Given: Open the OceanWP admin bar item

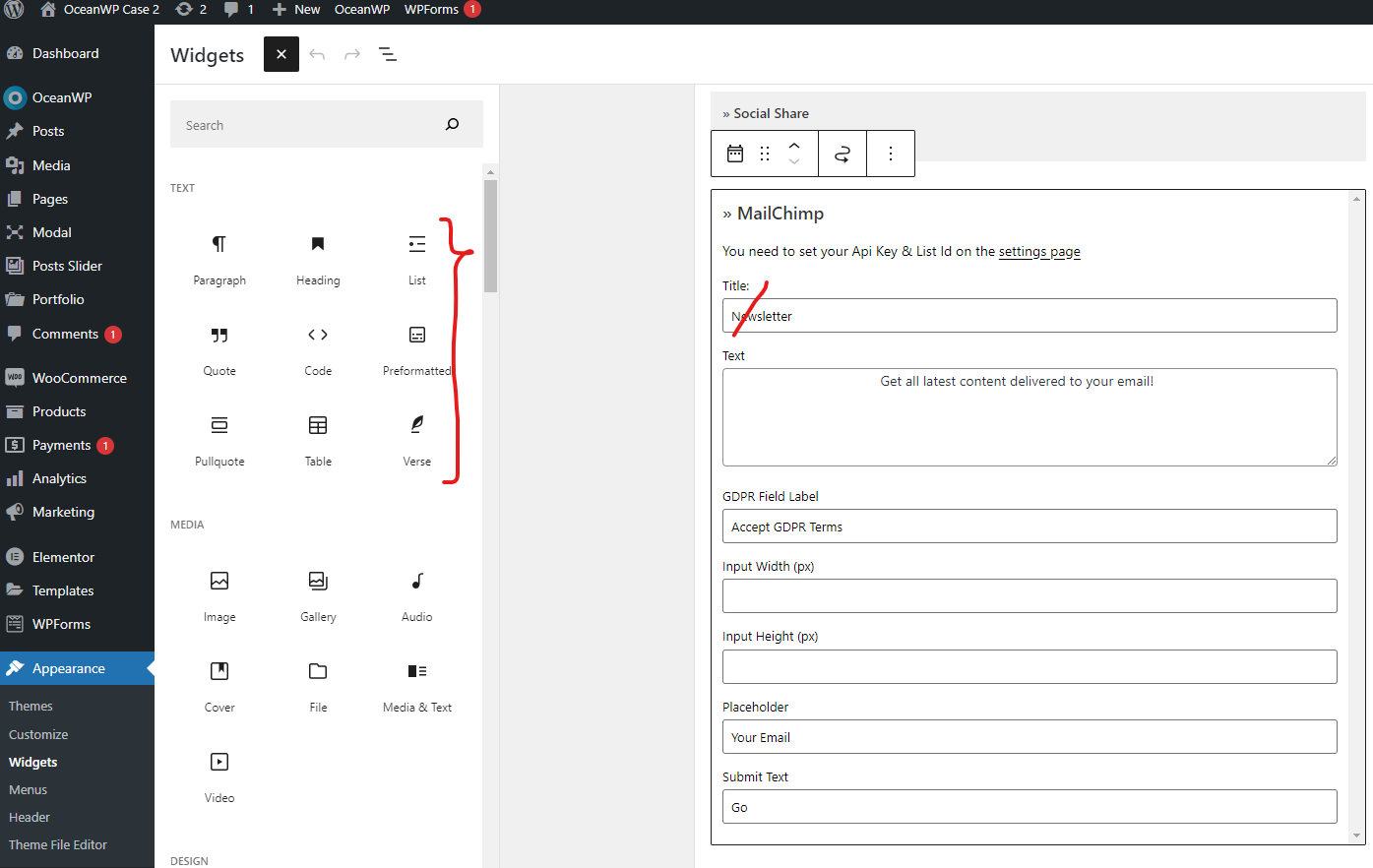Looking at the screenshot, I should click(x=362, y=9).
